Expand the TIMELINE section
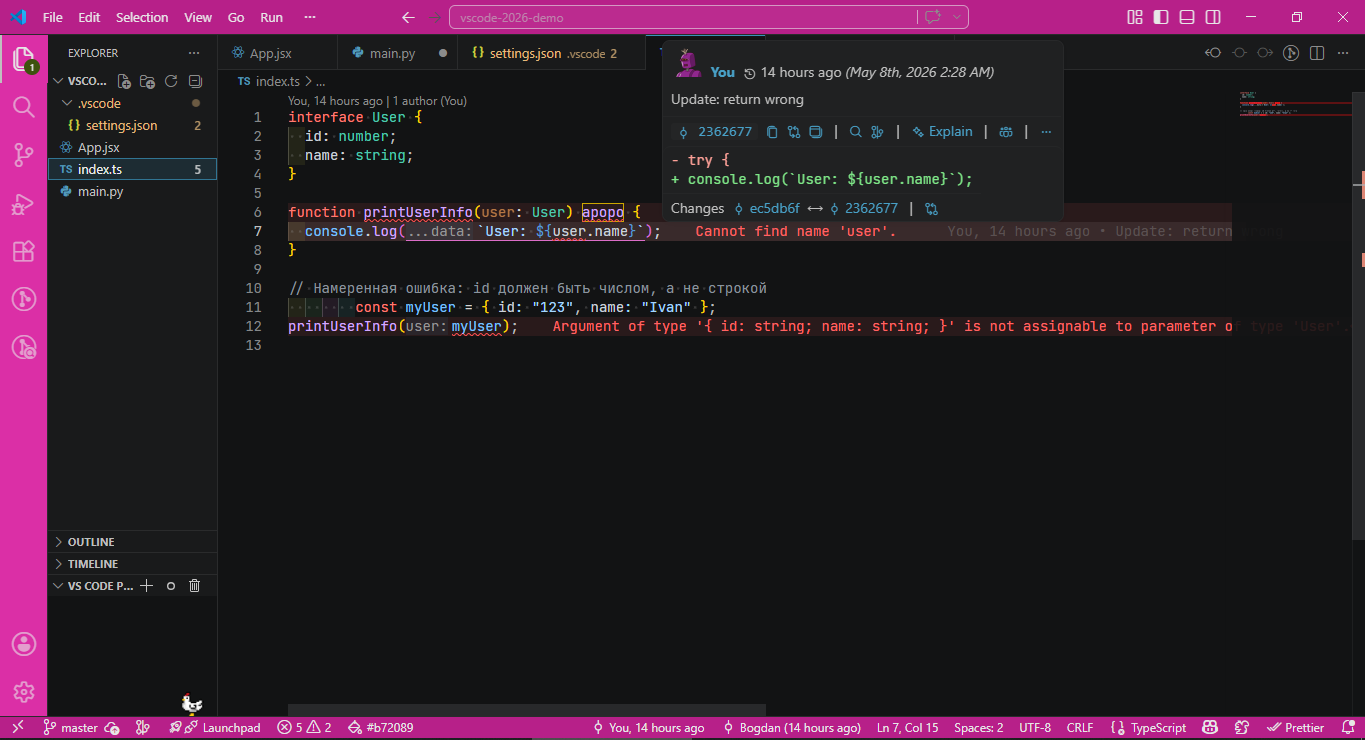 pyautogui.click(x=132, y=564)
